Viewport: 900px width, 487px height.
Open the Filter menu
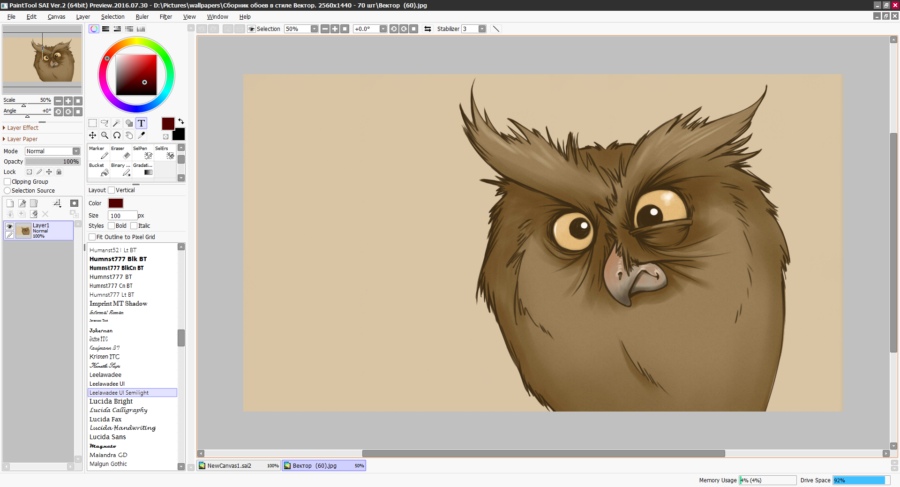(x=166, y=17)
